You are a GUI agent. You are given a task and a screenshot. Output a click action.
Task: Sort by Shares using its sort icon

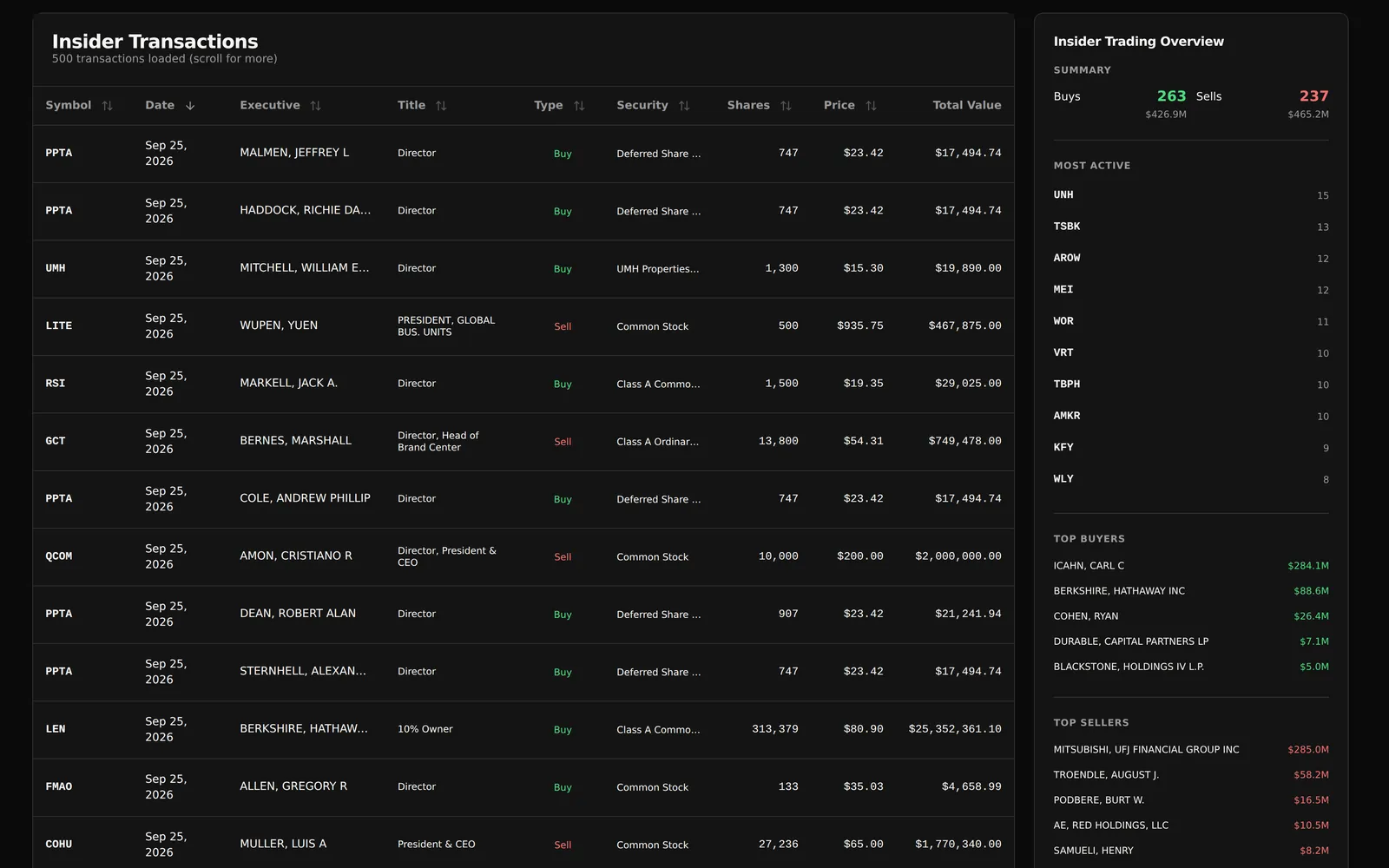click(786, 106)
